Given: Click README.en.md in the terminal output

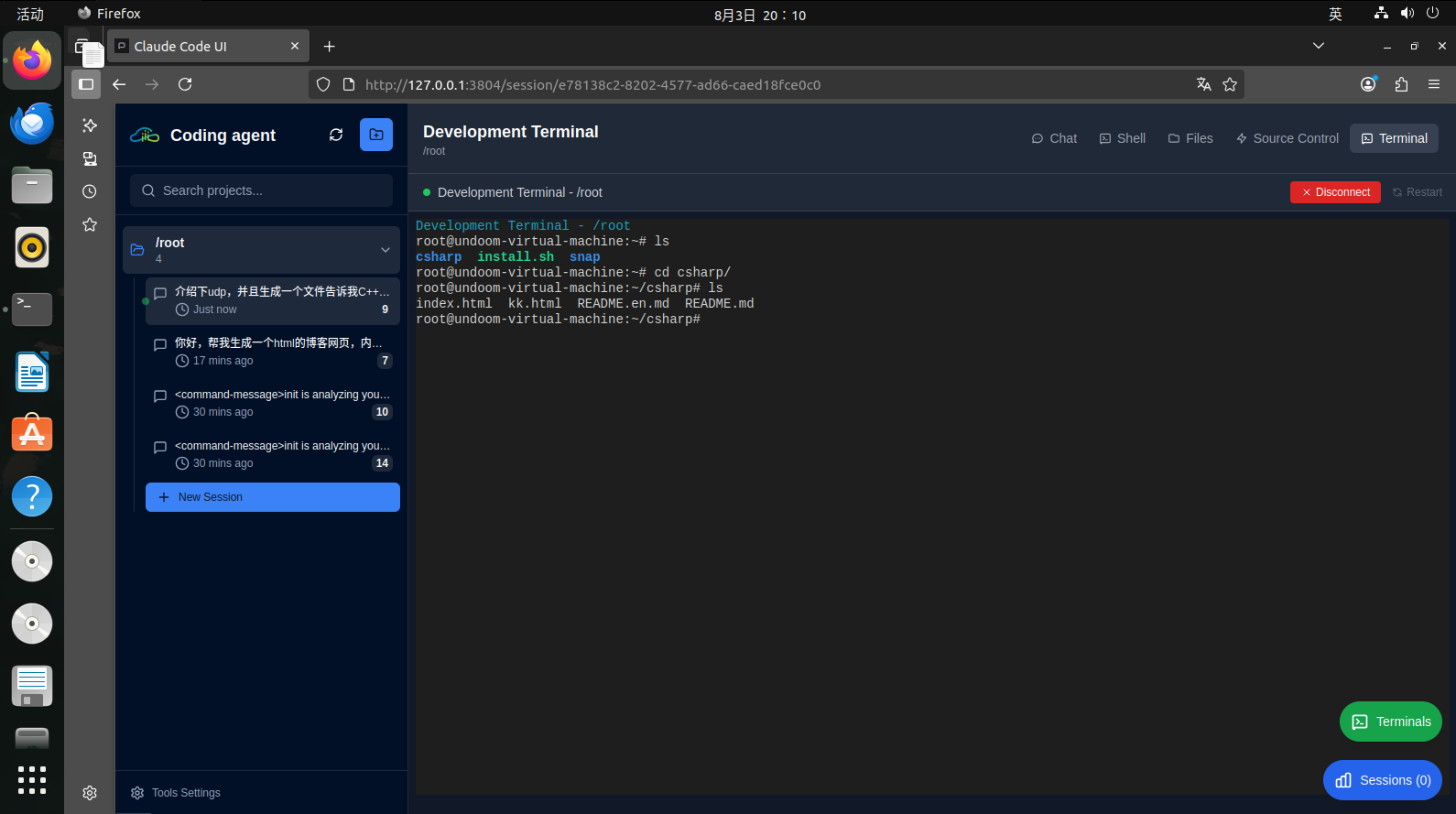Looking at the screenshot, I should (x=624, y=304).
